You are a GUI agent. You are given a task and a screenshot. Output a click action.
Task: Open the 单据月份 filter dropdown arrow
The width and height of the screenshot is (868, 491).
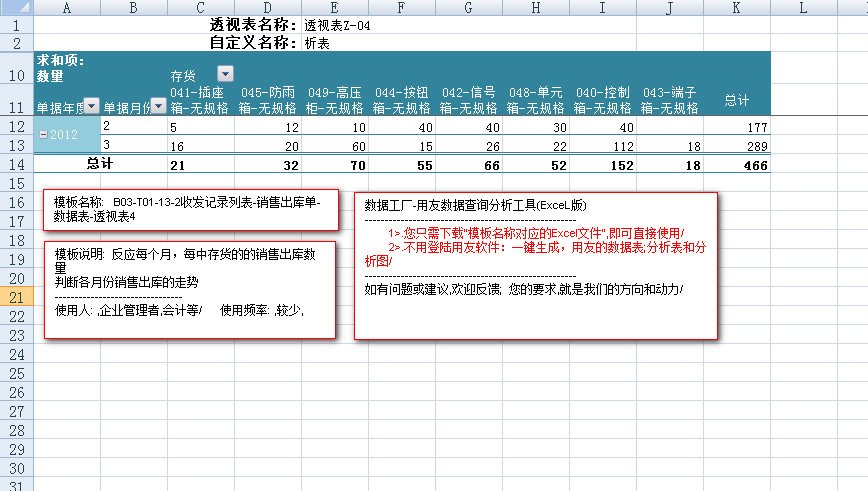coord(159,106)
